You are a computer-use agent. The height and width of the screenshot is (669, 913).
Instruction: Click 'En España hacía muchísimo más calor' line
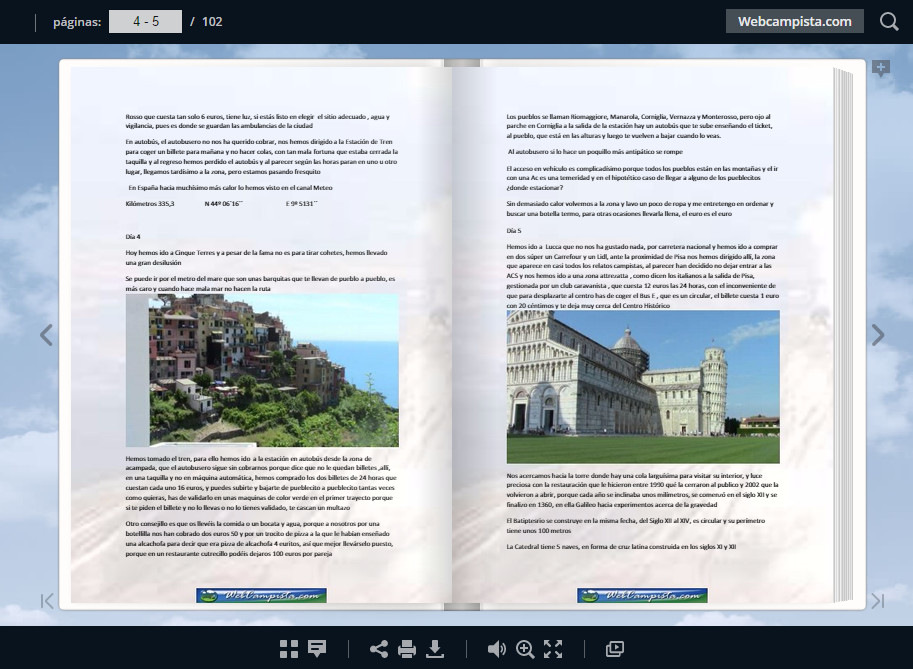click(x=231, y=187)
